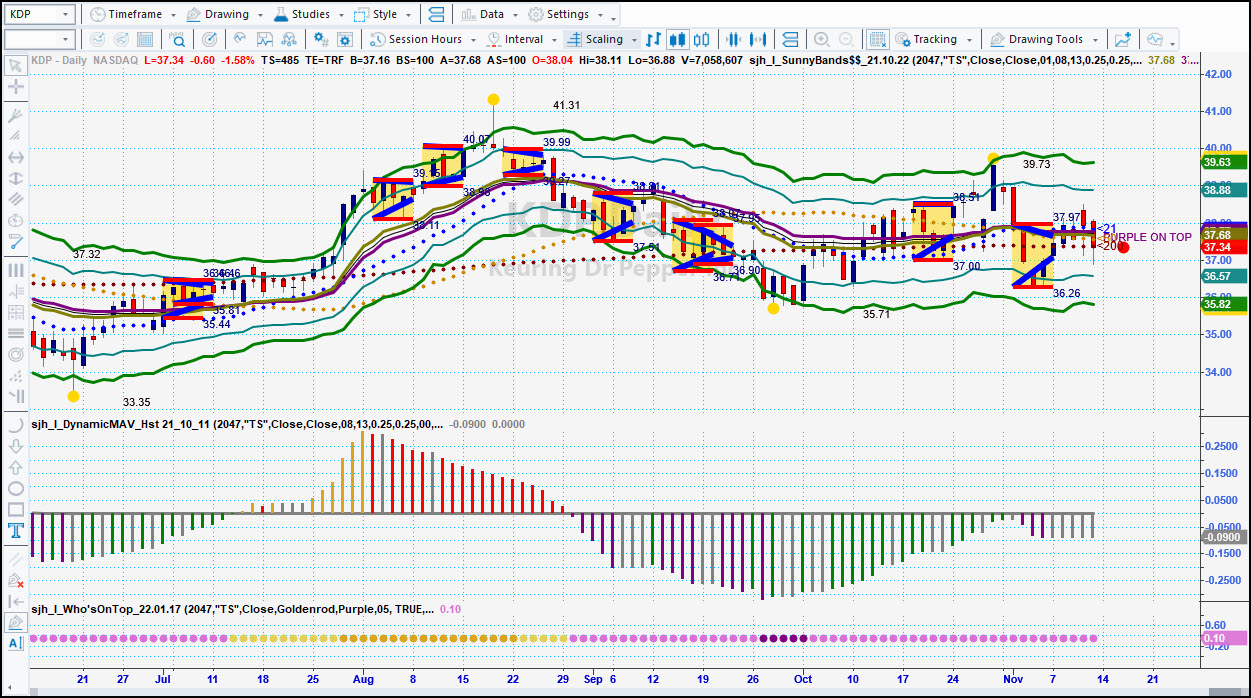
Task: Click the add-chart icon with plus
Action: (1123, 40)
